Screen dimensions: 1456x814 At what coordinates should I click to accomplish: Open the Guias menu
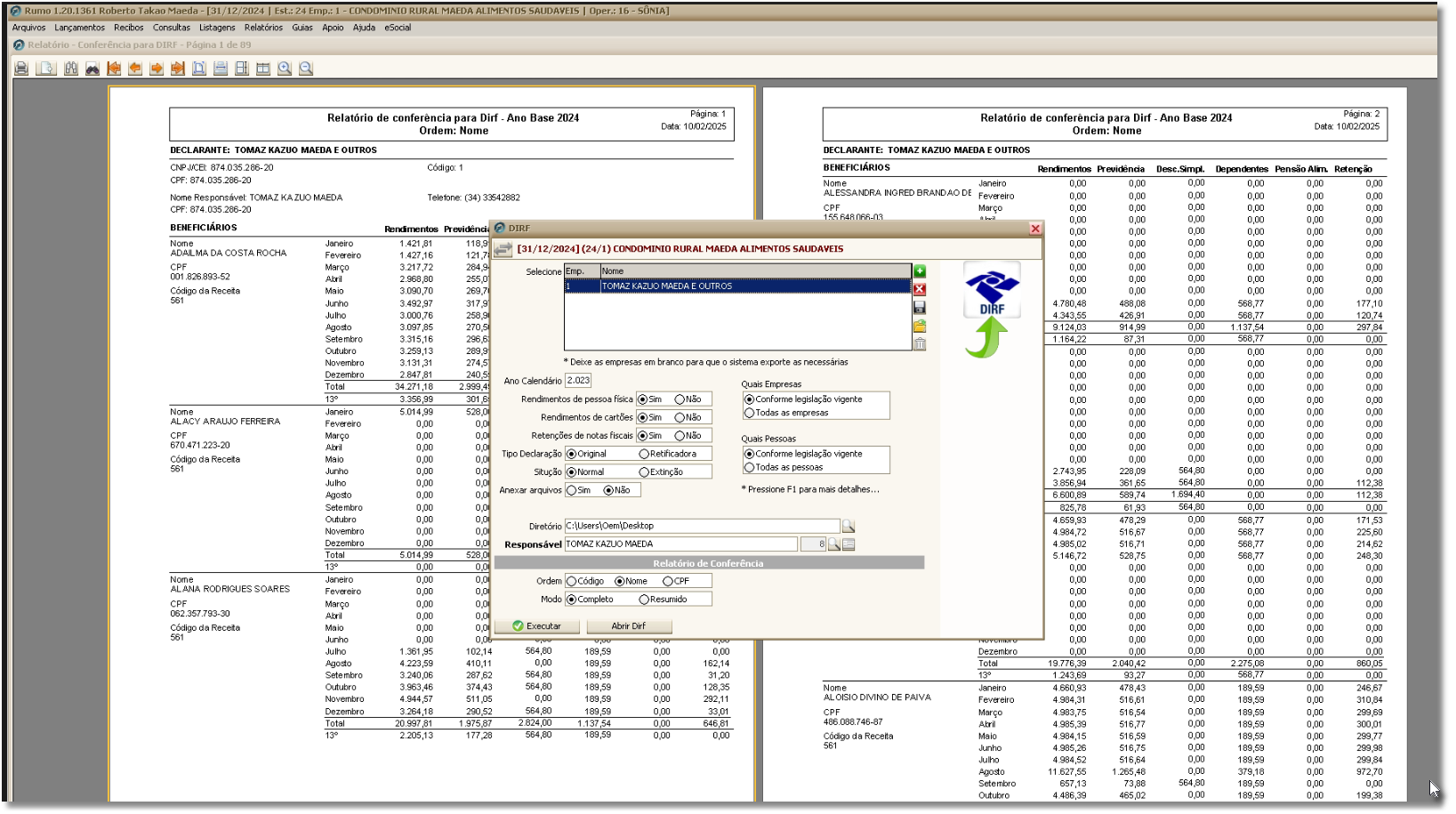[302, 28]
